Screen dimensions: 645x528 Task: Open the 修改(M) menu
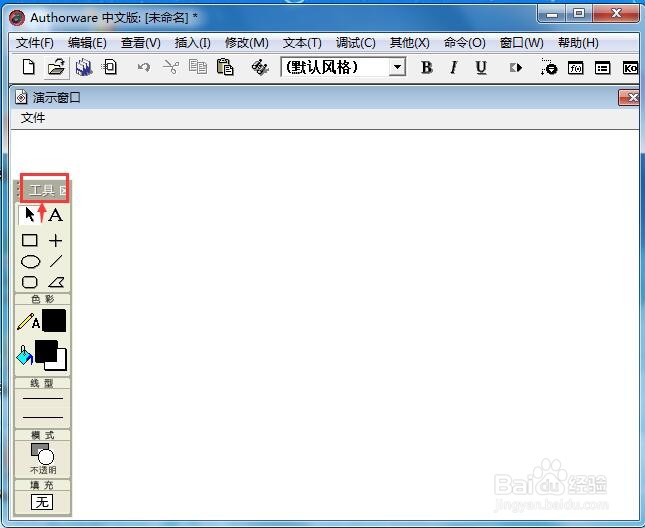(246, 43)
